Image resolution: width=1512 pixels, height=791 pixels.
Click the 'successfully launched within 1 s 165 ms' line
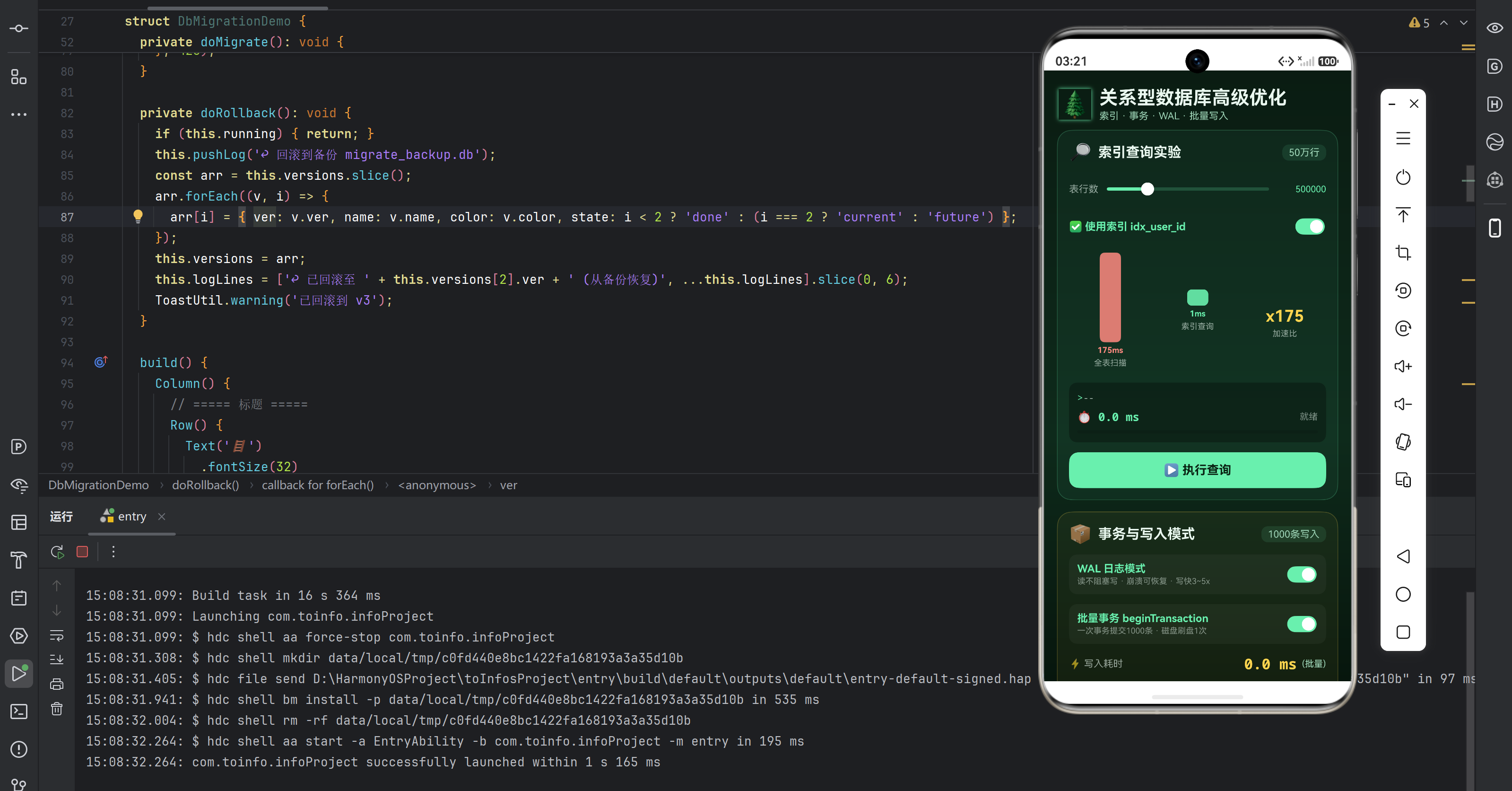374,762
